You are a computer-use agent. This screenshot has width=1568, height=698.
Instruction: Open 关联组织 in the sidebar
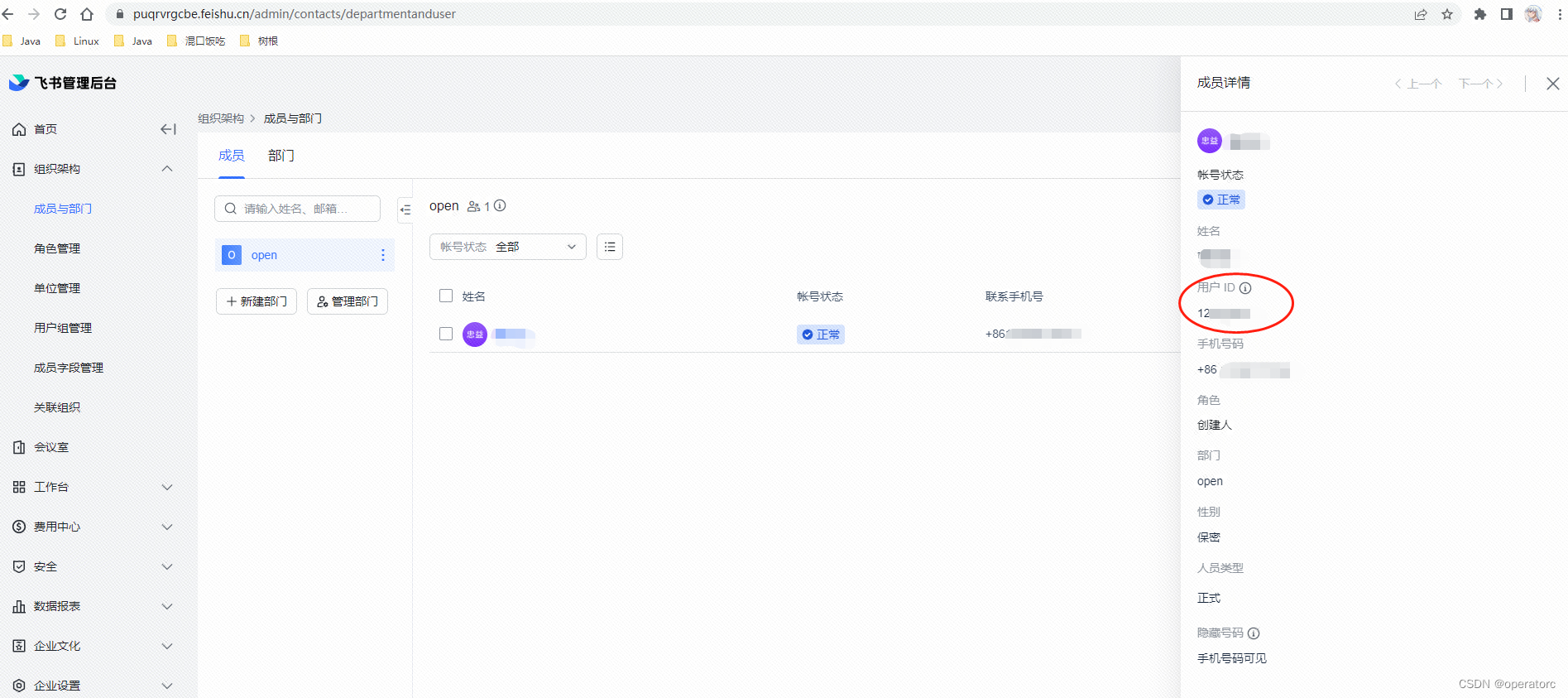coord(57,407)
